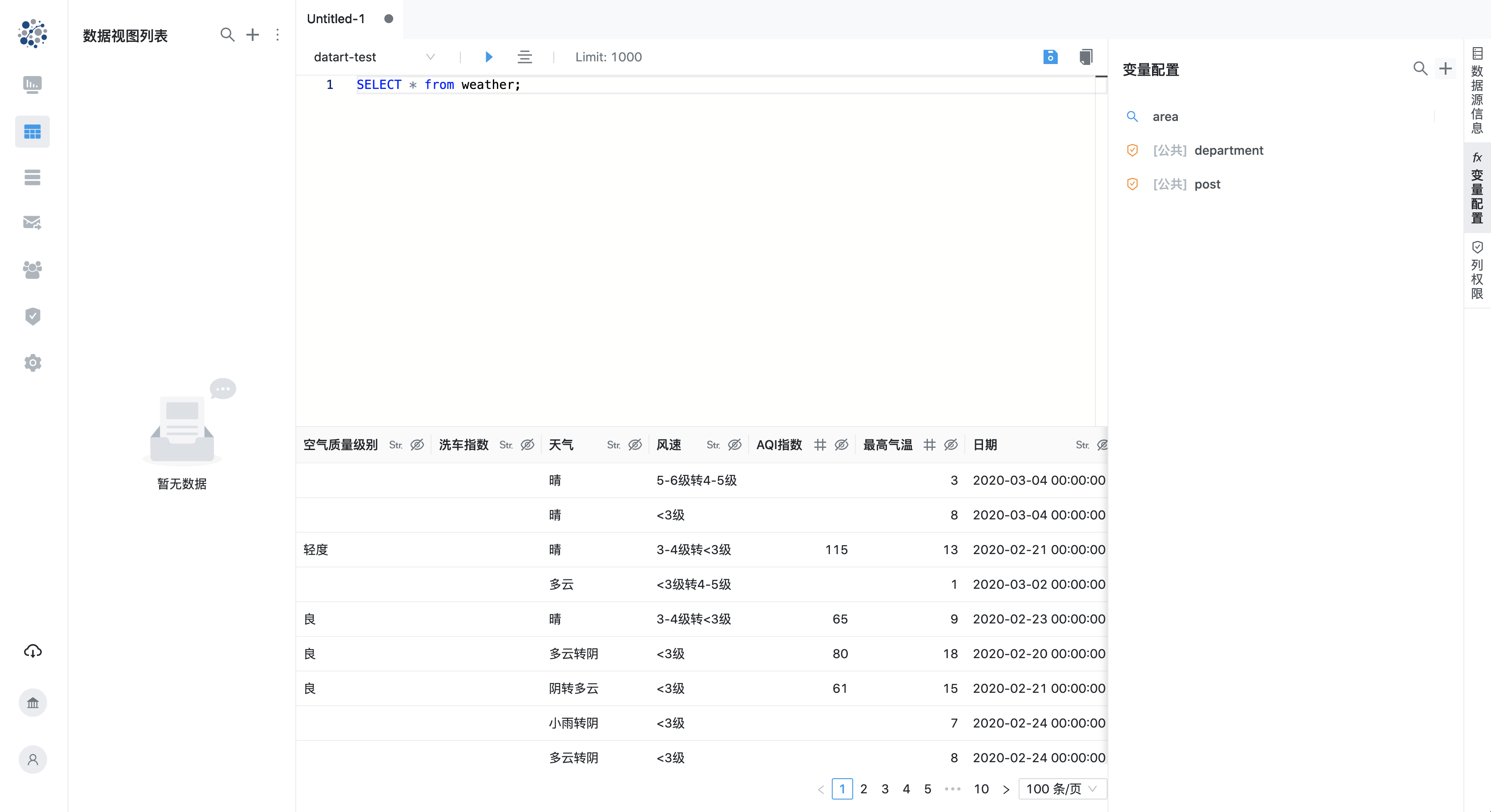Select the area variable
Image resolution: width=1491 pixels, height=812 pixels.
click(x=1165, y=117)
